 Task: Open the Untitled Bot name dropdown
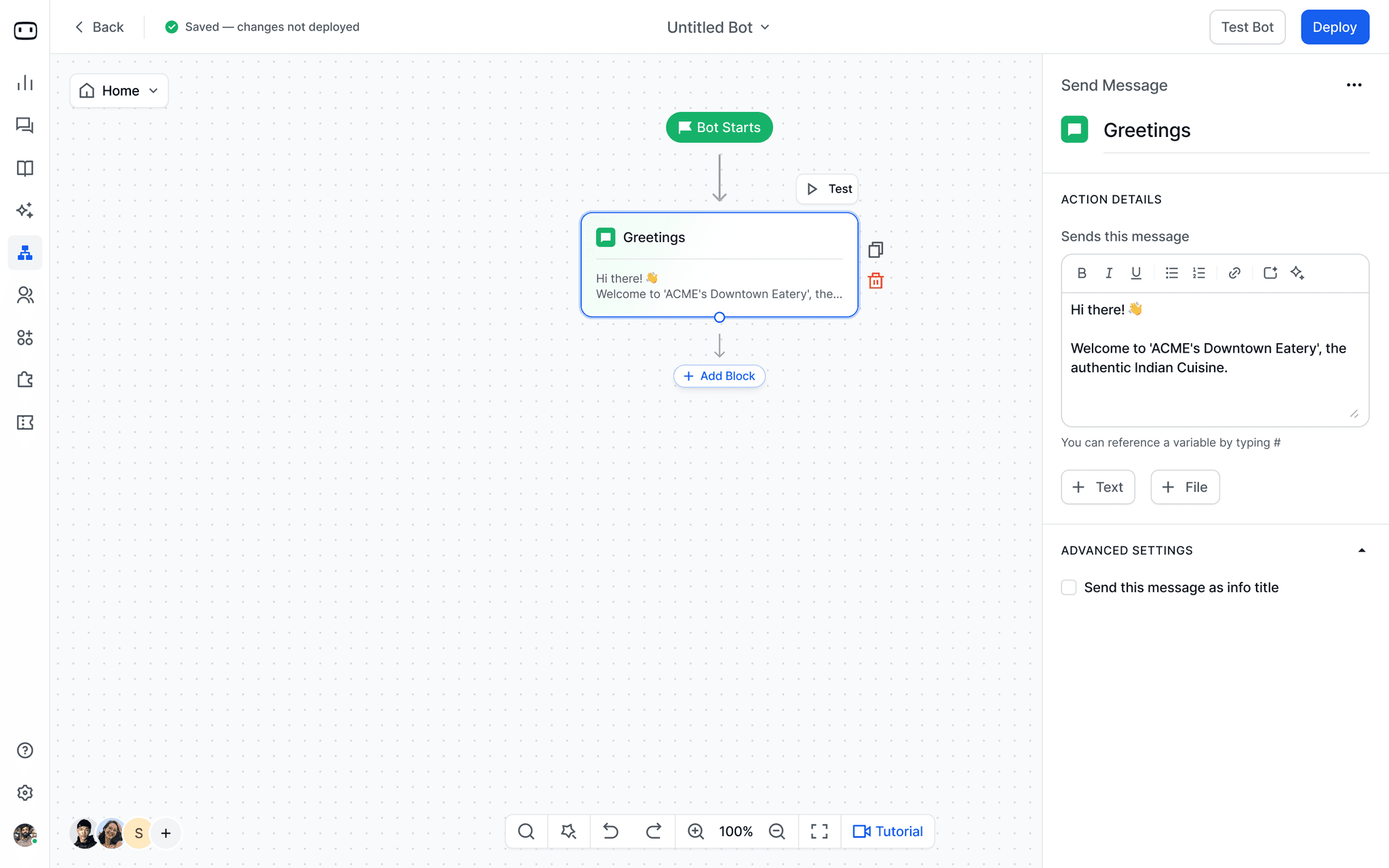tap(764, 27)
